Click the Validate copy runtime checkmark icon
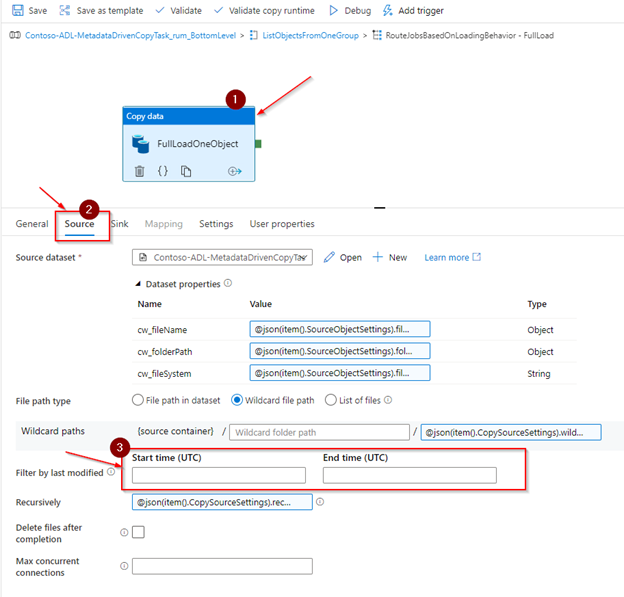The image size is (624, 597). pos(218,10)
